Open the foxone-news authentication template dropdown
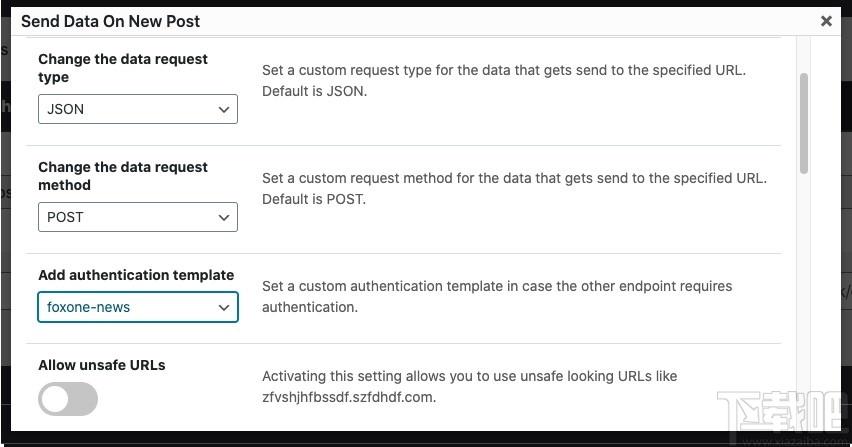Viewport: 852px width, 447px height. point(137,307)
